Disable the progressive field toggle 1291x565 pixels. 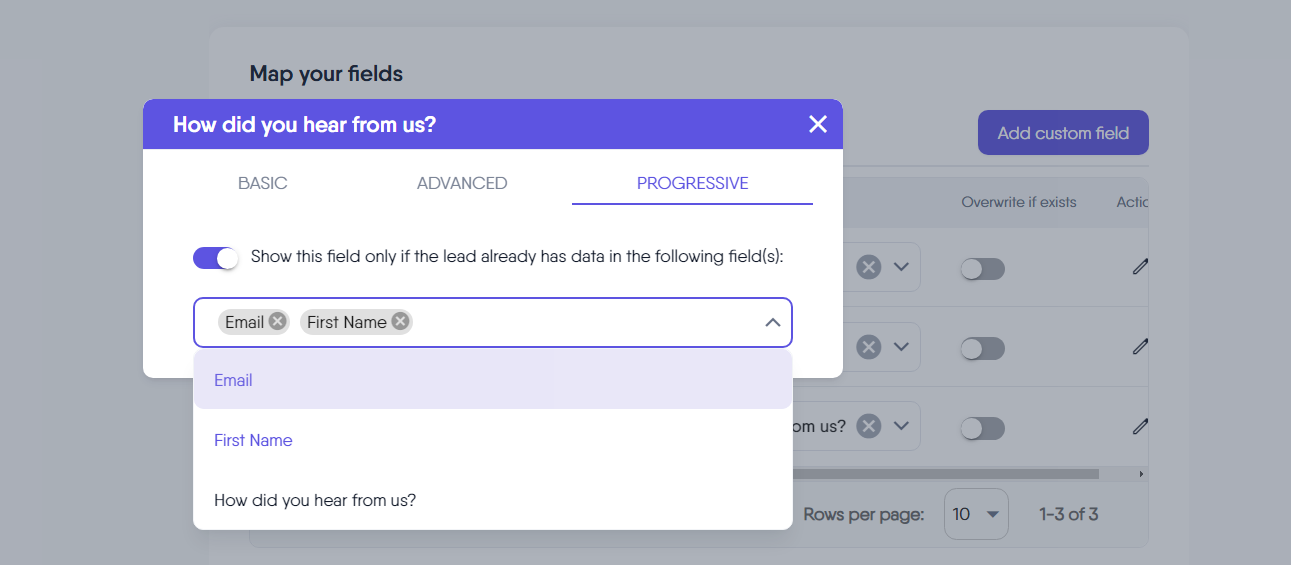[216, 258]
